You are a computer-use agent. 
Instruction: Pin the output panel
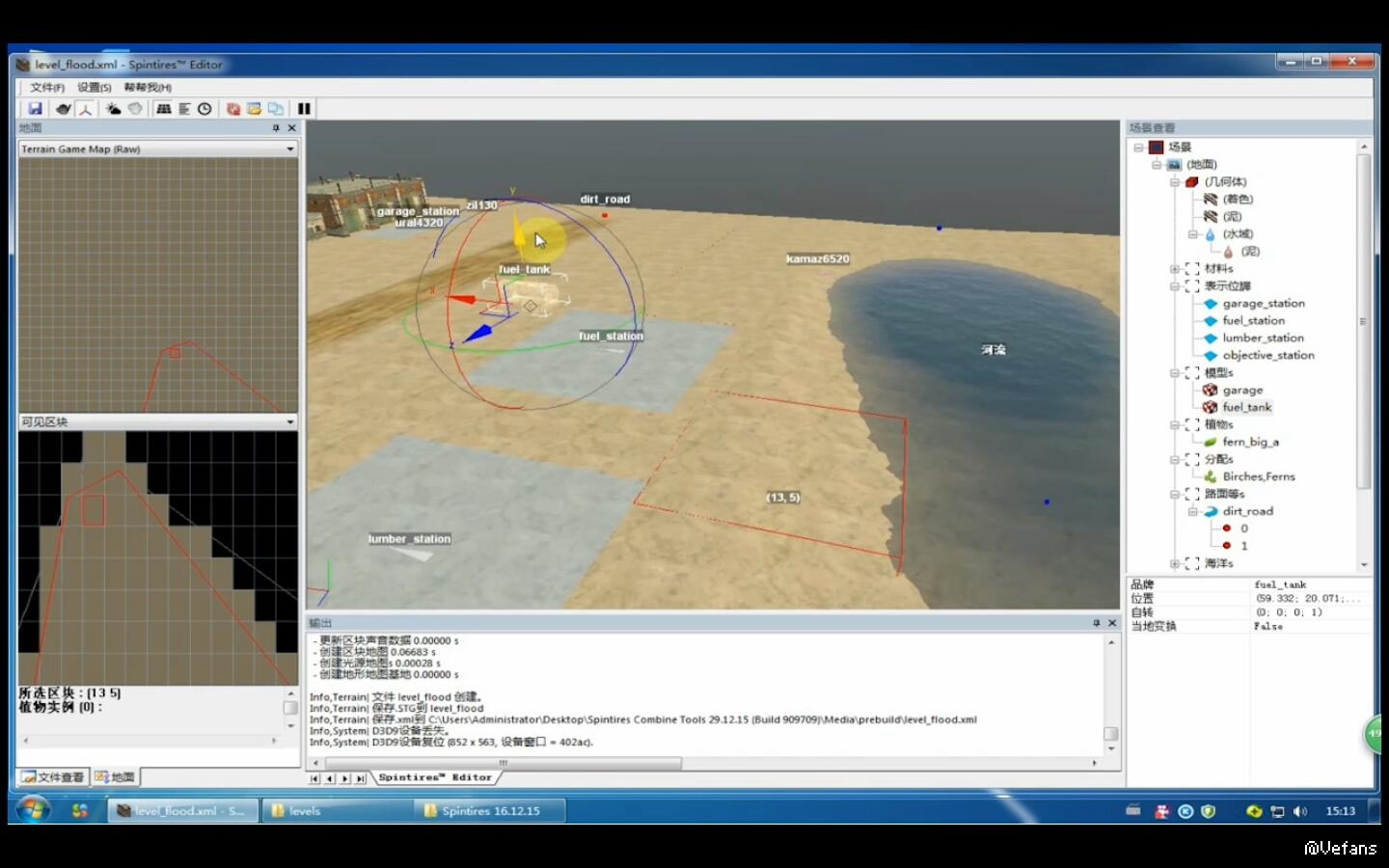tap(1096, 623)
